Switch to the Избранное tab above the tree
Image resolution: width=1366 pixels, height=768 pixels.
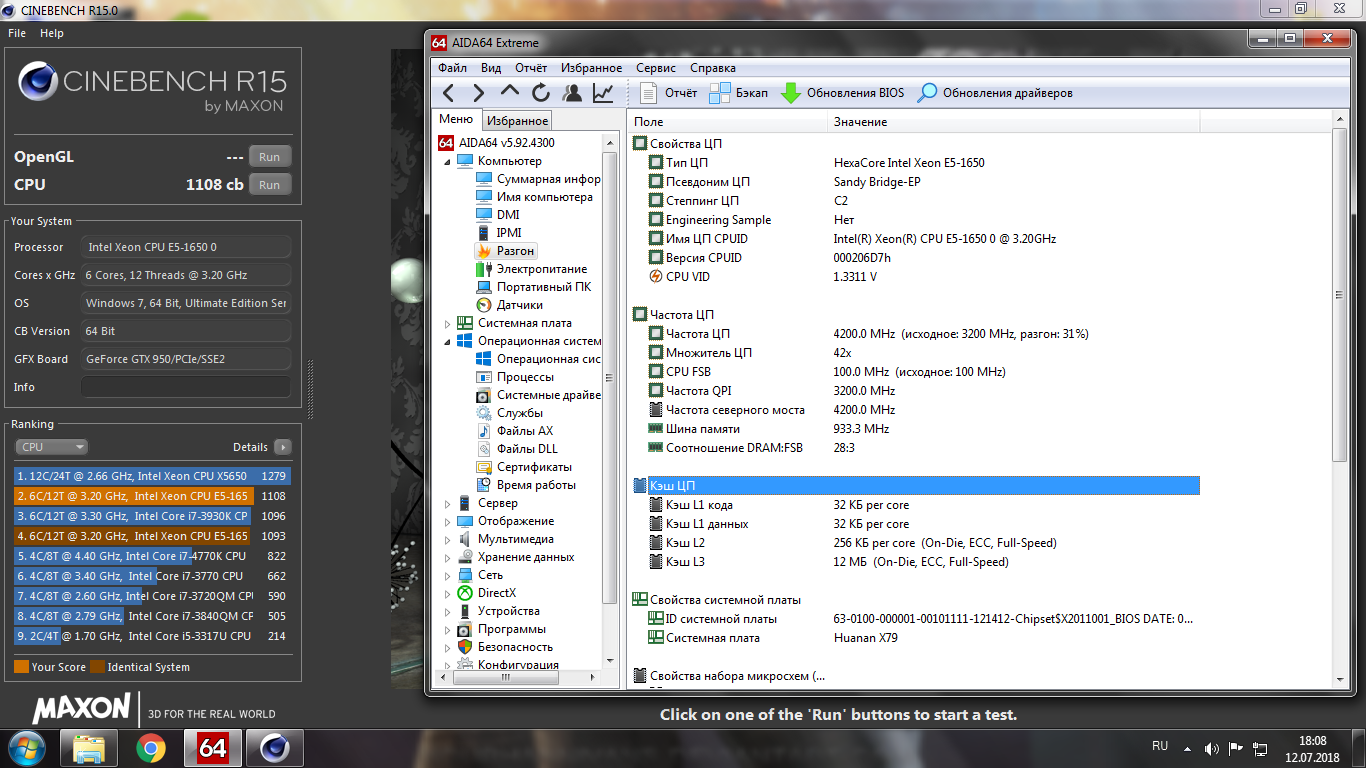tap(518, 121)
